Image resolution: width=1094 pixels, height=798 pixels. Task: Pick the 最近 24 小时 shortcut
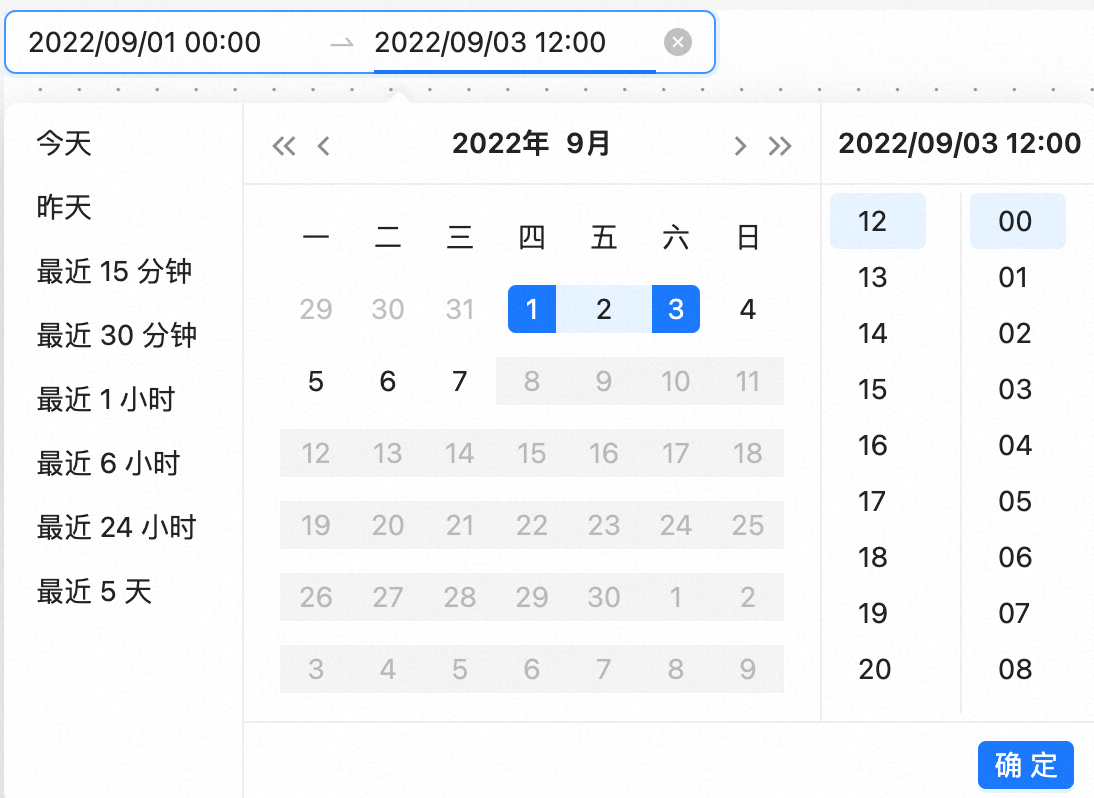pyautogui.click(x=116, y=527)
